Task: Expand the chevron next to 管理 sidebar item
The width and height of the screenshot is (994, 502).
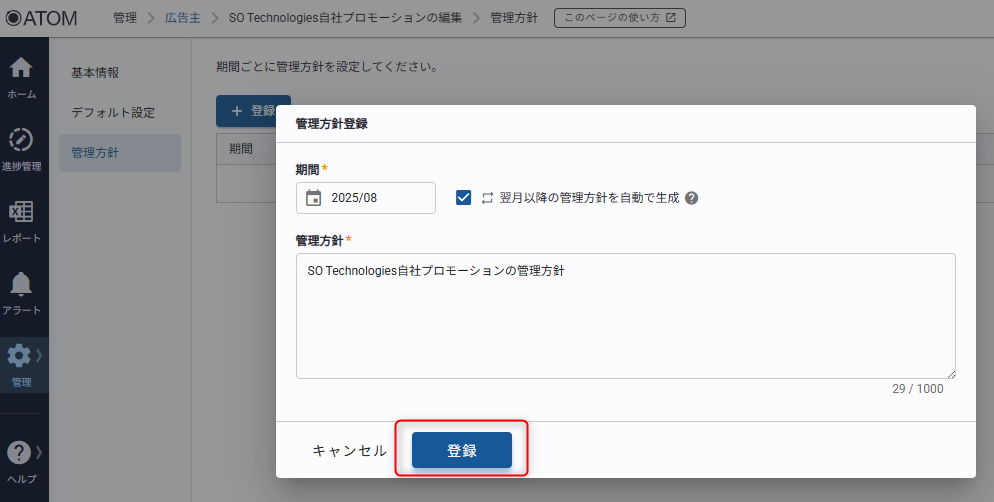Action: pyautogui.click(x=39, y=356)
